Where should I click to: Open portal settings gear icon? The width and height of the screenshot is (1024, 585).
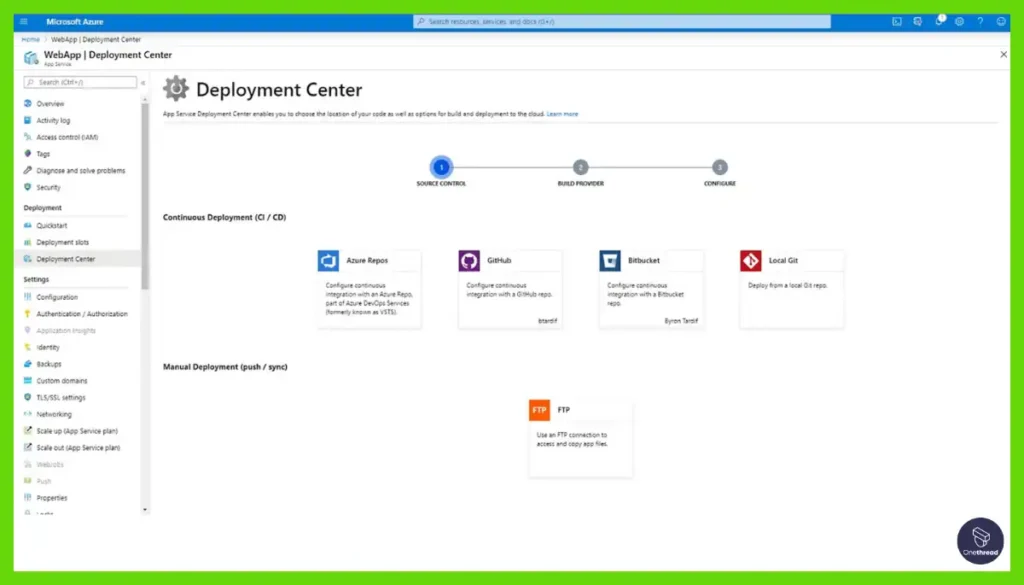[x=959, y=22]
